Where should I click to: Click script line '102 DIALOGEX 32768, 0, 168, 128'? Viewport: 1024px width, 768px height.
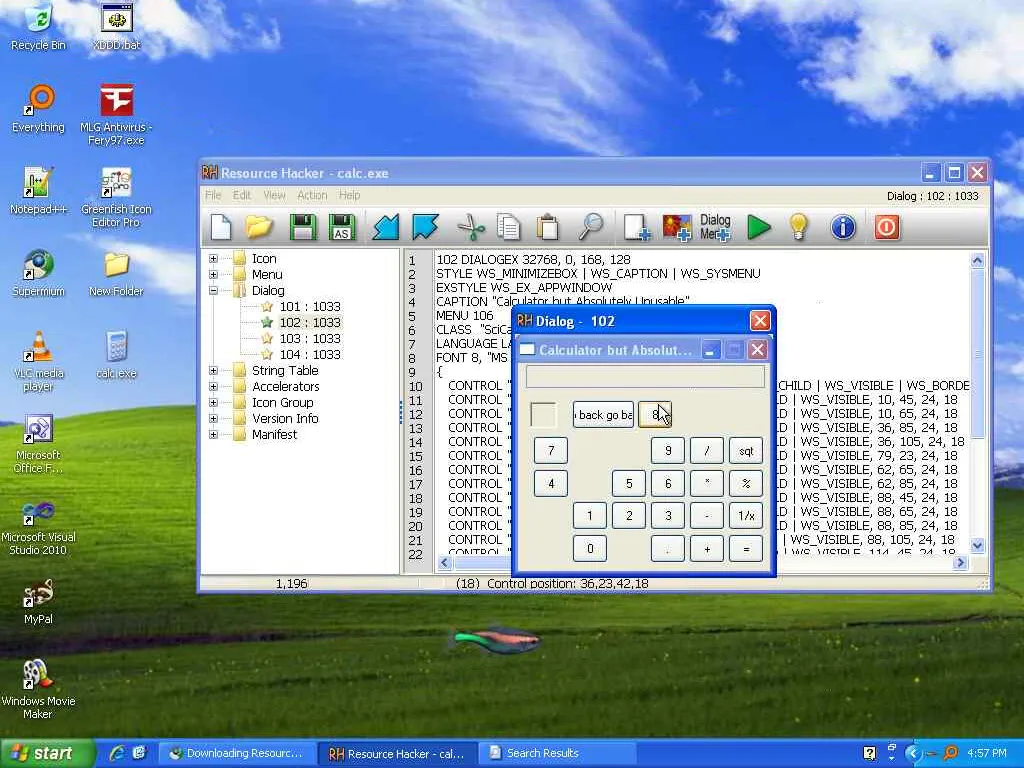(x=533, y=259)
